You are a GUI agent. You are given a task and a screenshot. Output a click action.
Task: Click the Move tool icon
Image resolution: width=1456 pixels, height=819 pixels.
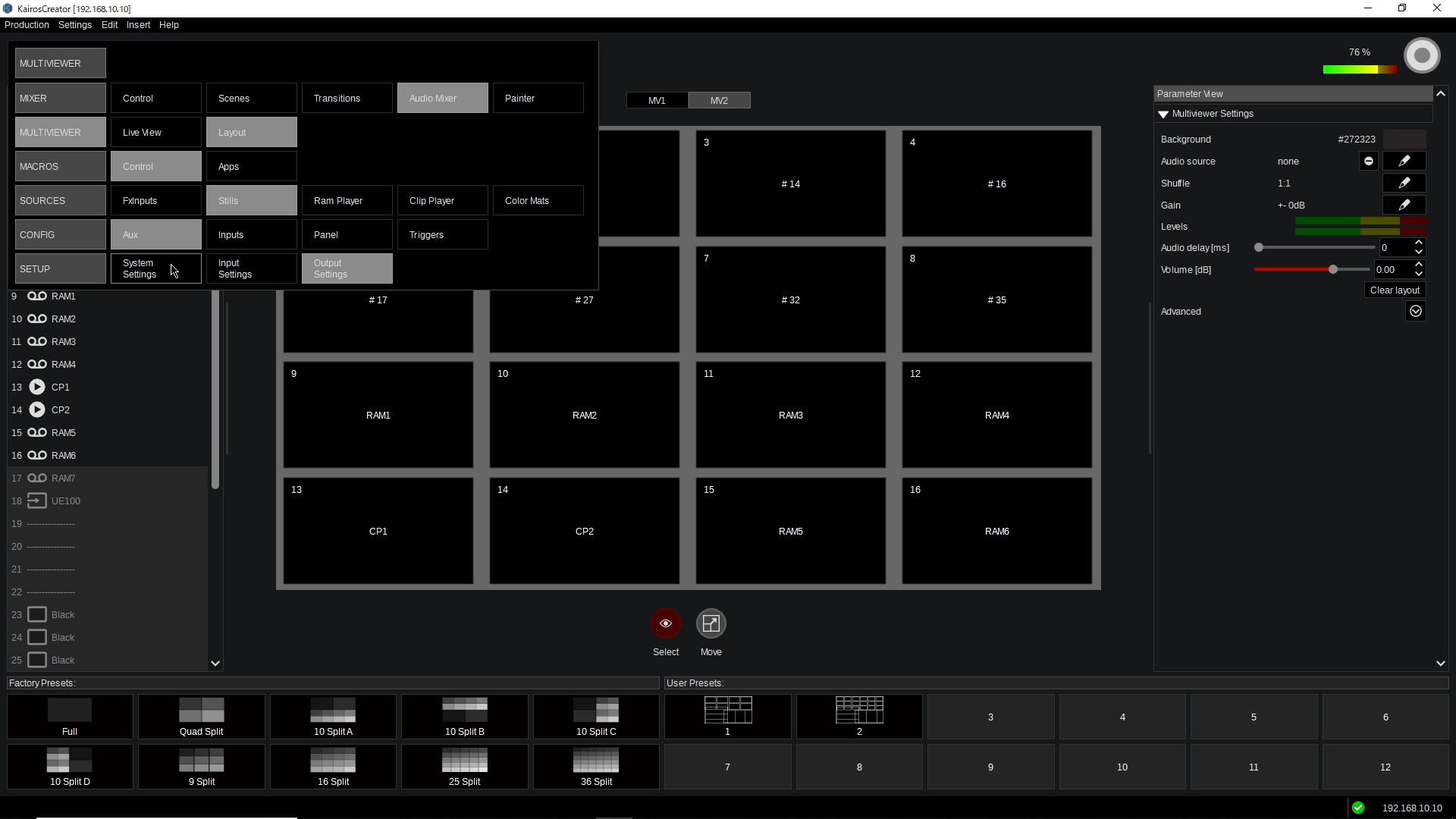tap(711, 623)
